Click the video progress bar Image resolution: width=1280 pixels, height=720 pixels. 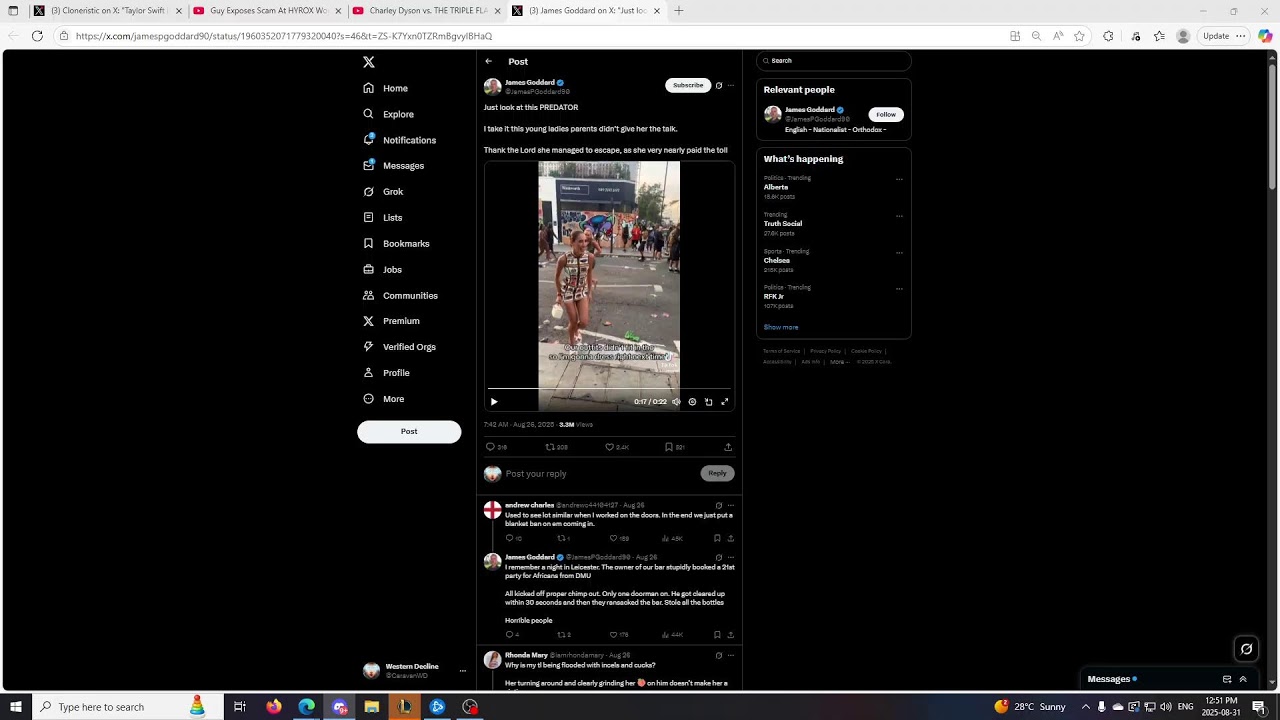609,388
